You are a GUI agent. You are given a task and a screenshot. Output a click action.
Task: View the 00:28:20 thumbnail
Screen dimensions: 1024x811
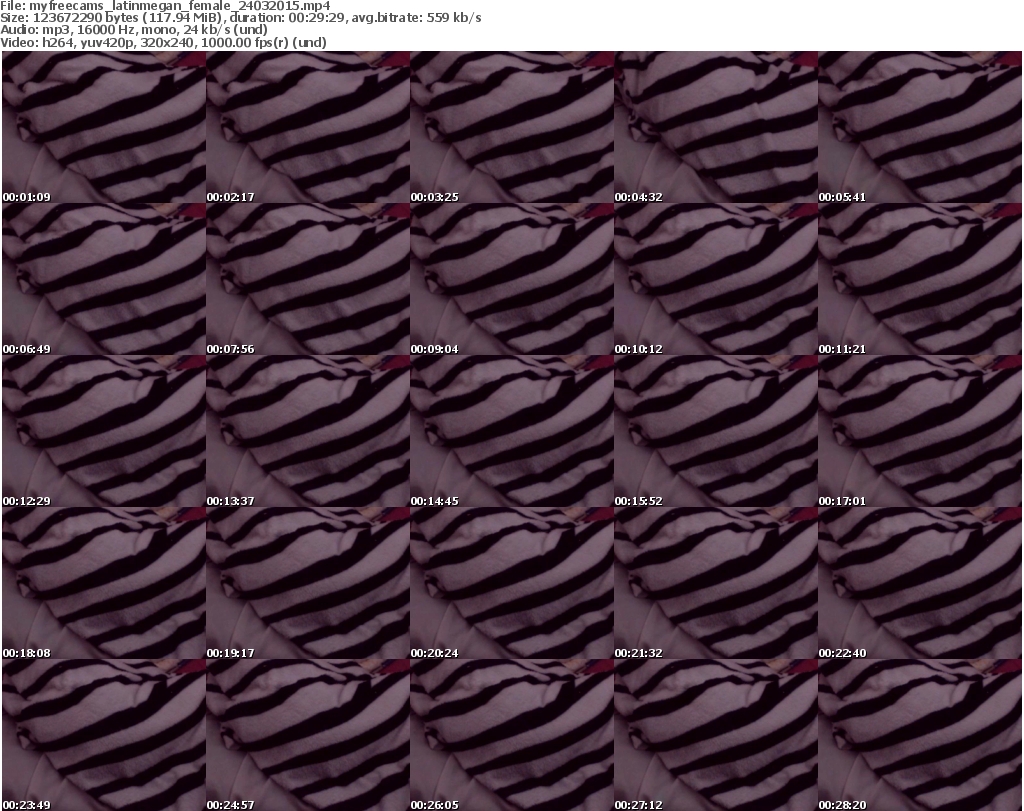pyautogui.click(x=920, y=735)
